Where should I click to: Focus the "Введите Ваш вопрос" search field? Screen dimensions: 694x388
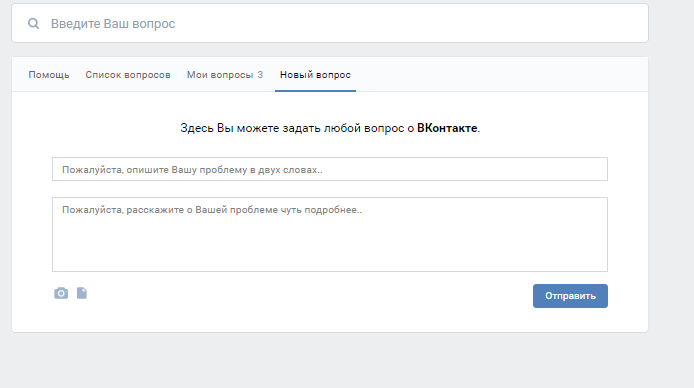point(330,23)
